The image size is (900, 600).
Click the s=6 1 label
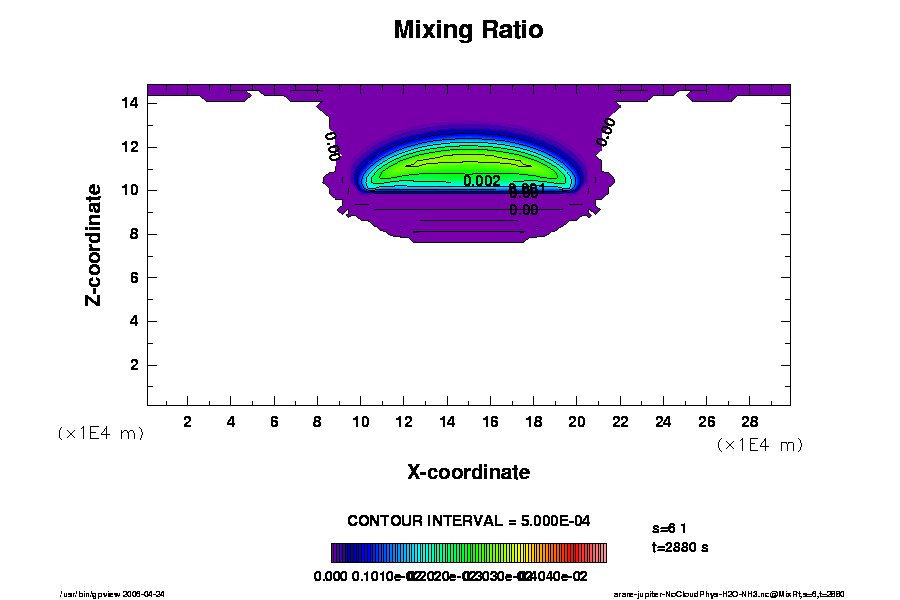pyautogui.click(x=669, y=527)
